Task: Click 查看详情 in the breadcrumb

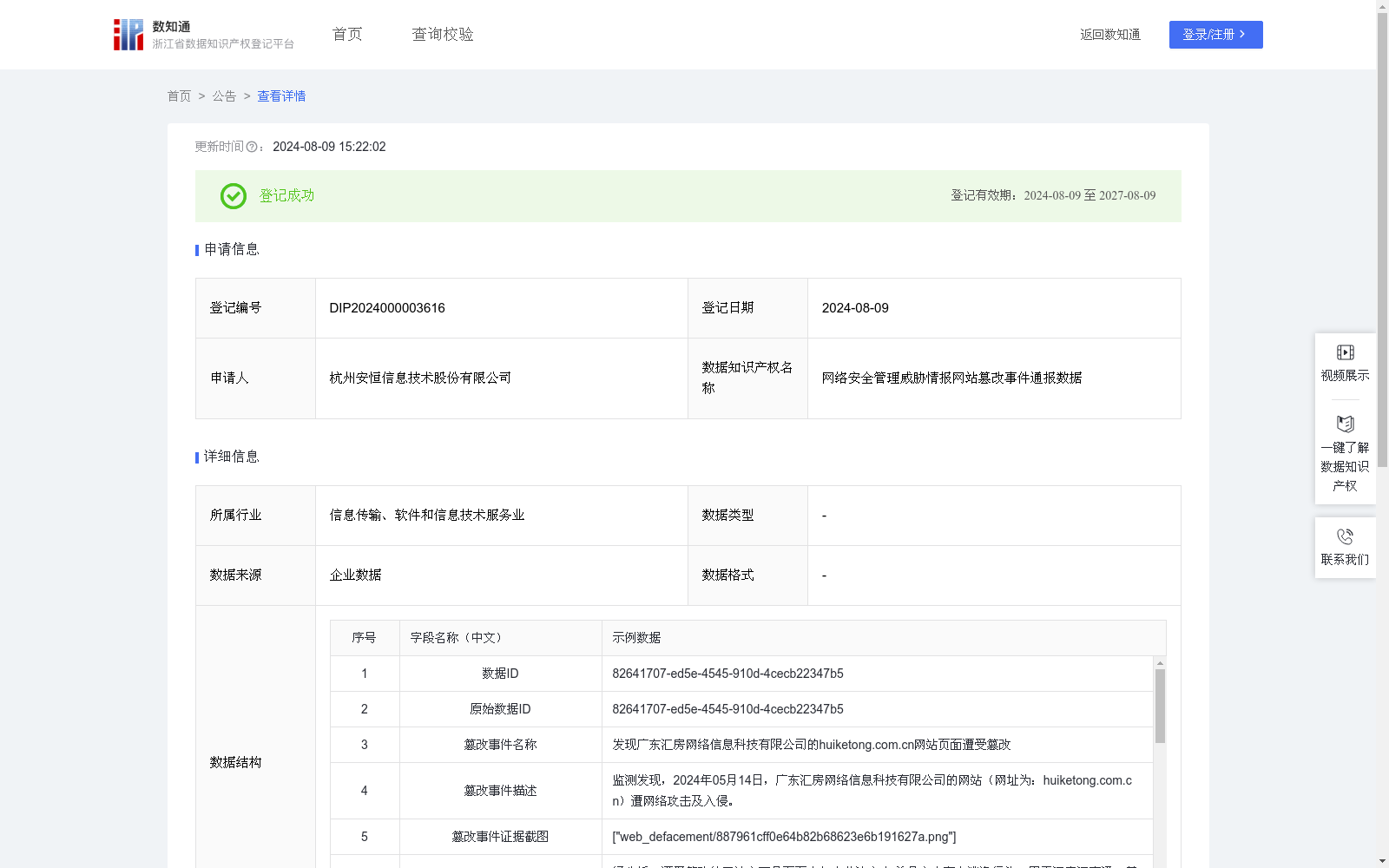Action: pyautogui.click(x=281, y=96)
